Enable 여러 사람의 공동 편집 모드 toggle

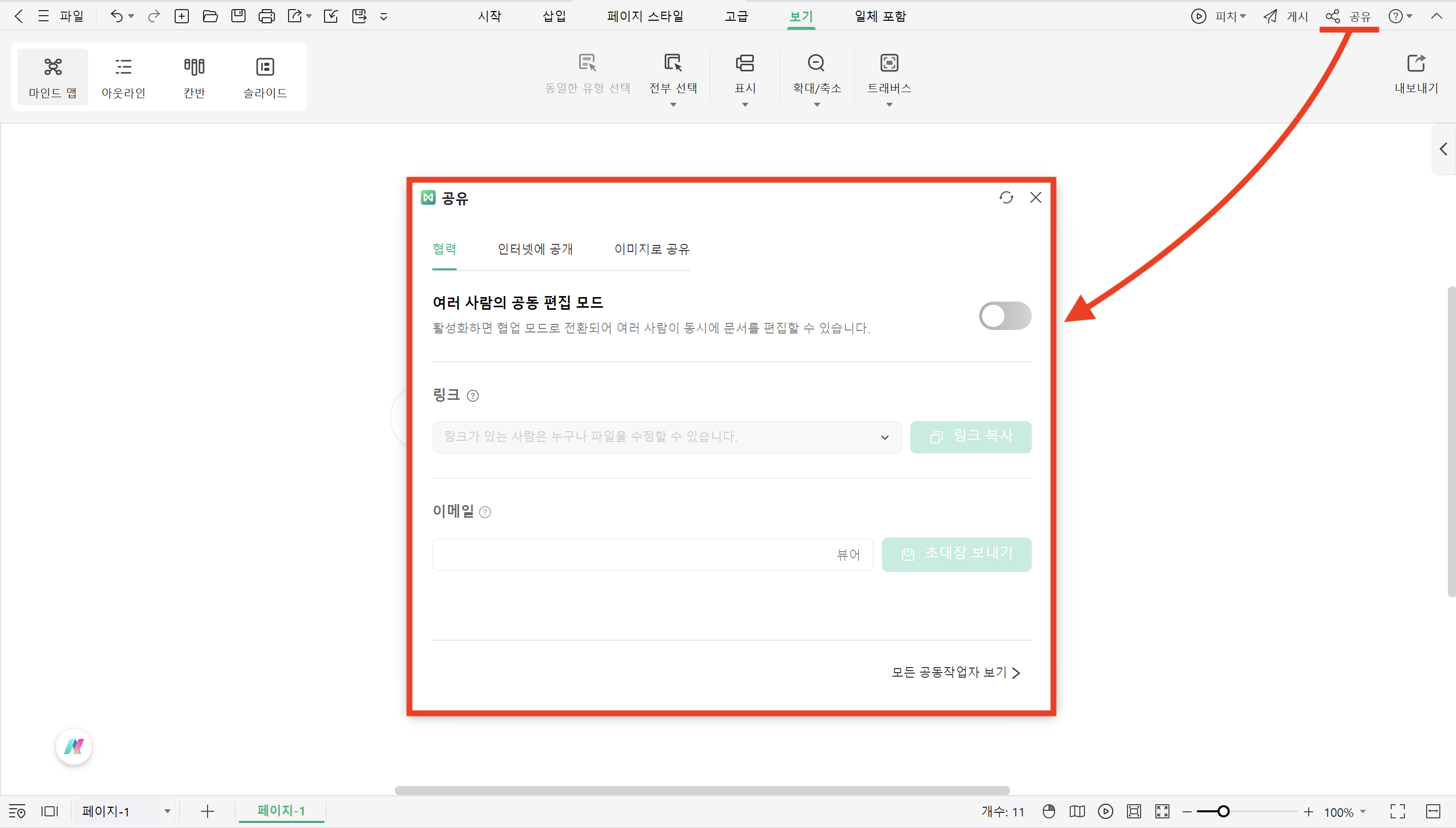(1004, 316)
